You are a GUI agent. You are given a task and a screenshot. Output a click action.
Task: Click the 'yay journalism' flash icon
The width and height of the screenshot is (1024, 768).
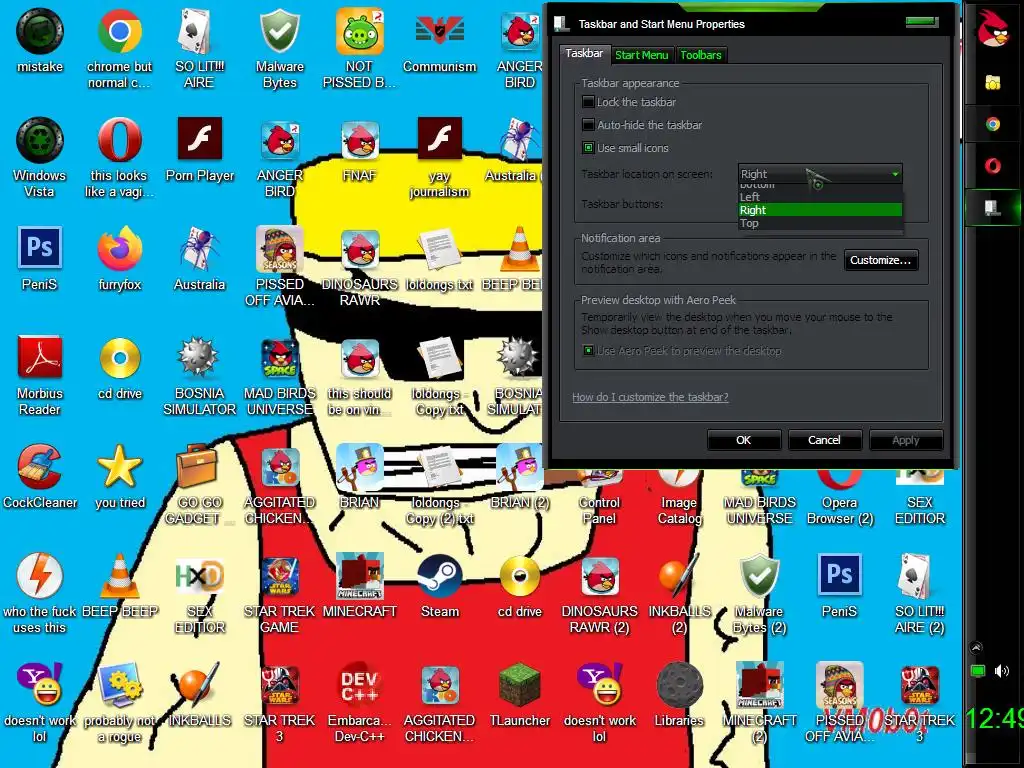click(x=440, y=138)
